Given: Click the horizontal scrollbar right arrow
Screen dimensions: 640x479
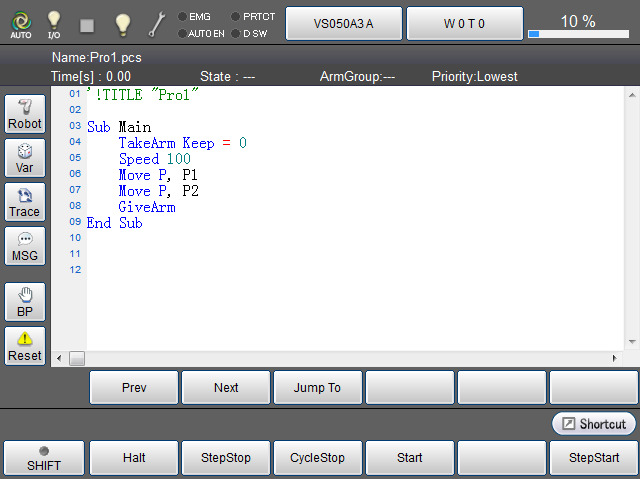Looking at the screenshot, I should pyautogui.click(x=615, y=358).
